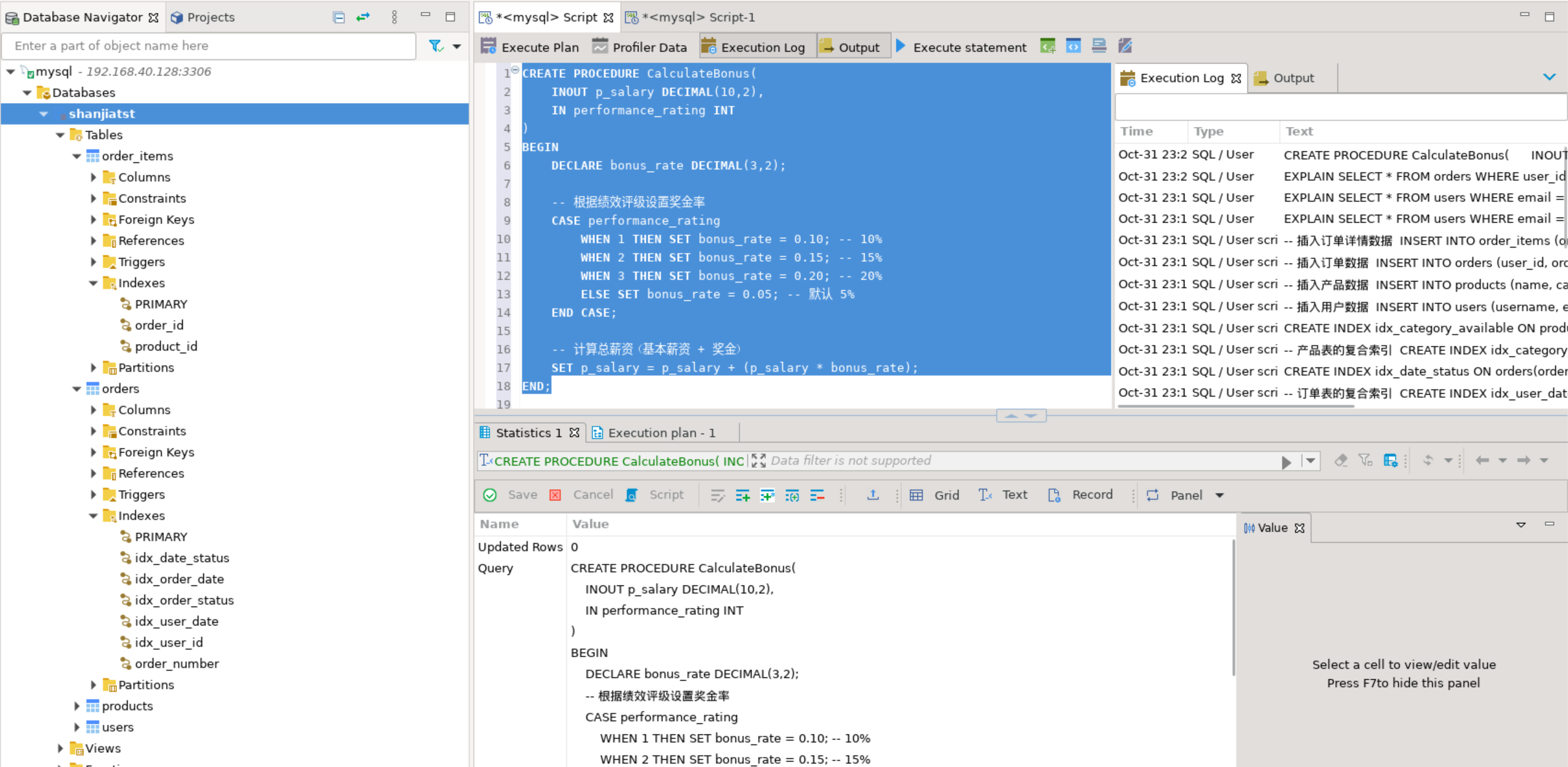Click Add row icon in results toolbar

click(742, 495)
